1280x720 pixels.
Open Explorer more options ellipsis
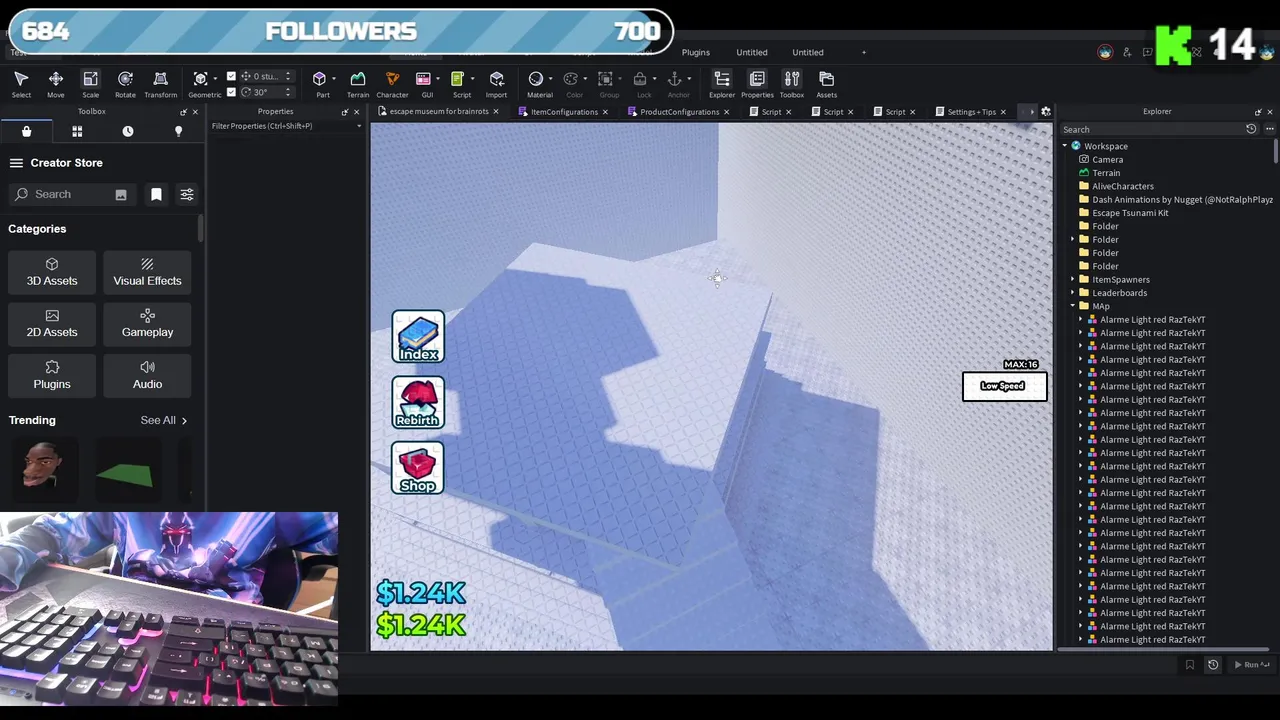[1270, 129]
